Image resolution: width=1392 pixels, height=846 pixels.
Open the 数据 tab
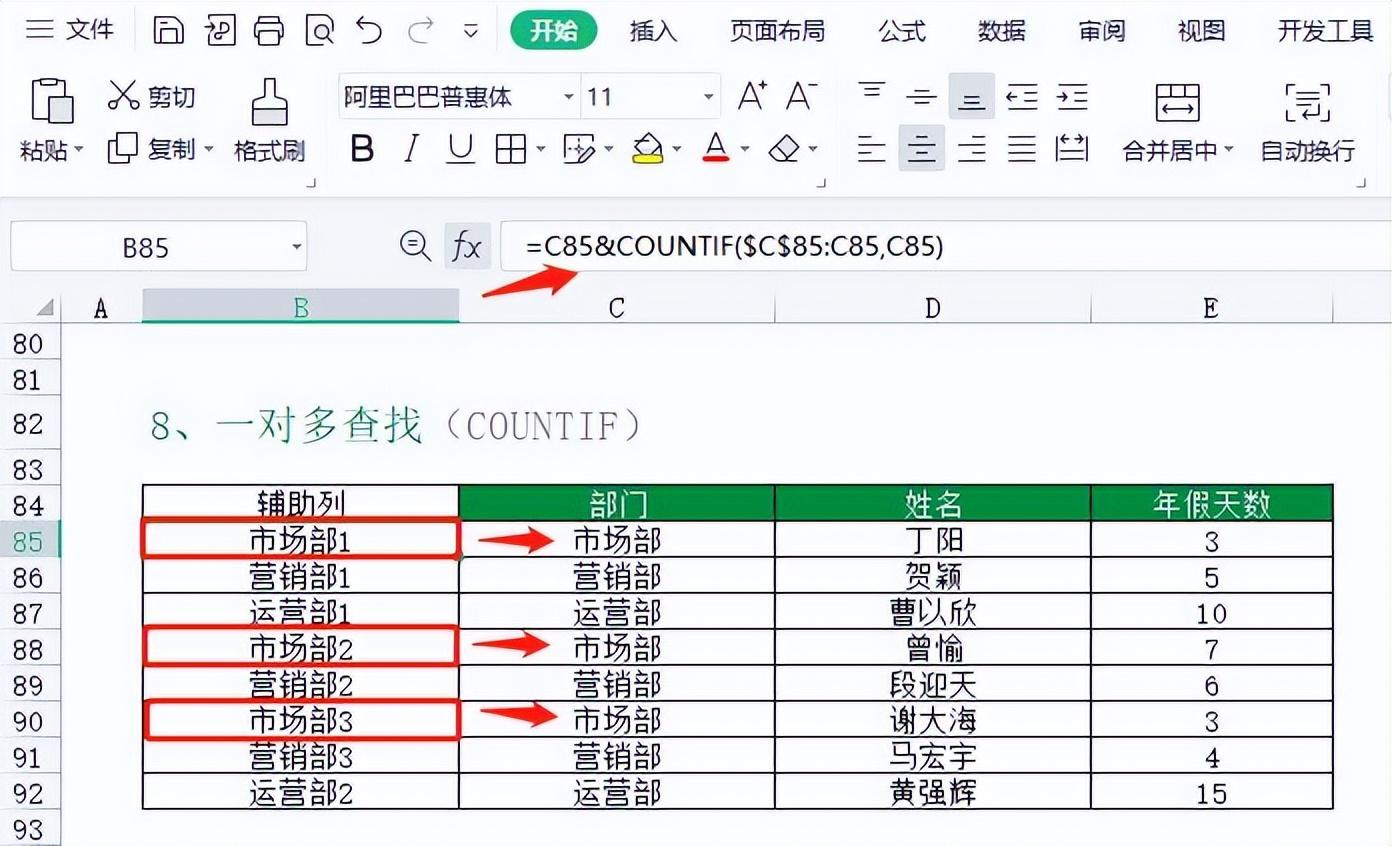[1002, 31]
